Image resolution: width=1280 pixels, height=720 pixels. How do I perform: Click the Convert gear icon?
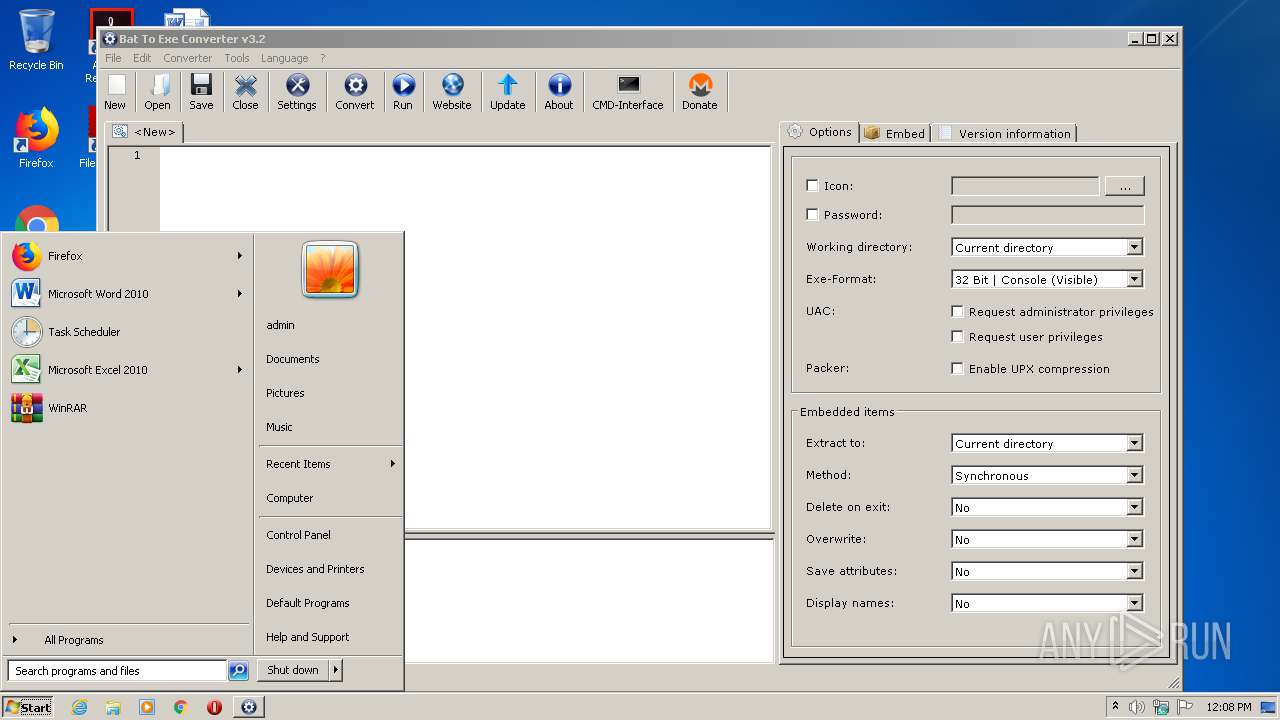coord(355,85)
